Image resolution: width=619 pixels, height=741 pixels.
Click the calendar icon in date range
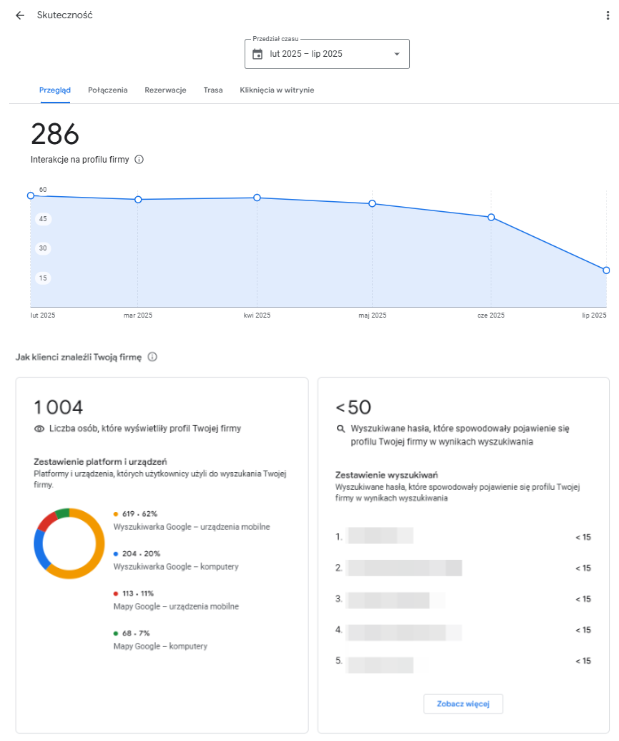(258, 54)
